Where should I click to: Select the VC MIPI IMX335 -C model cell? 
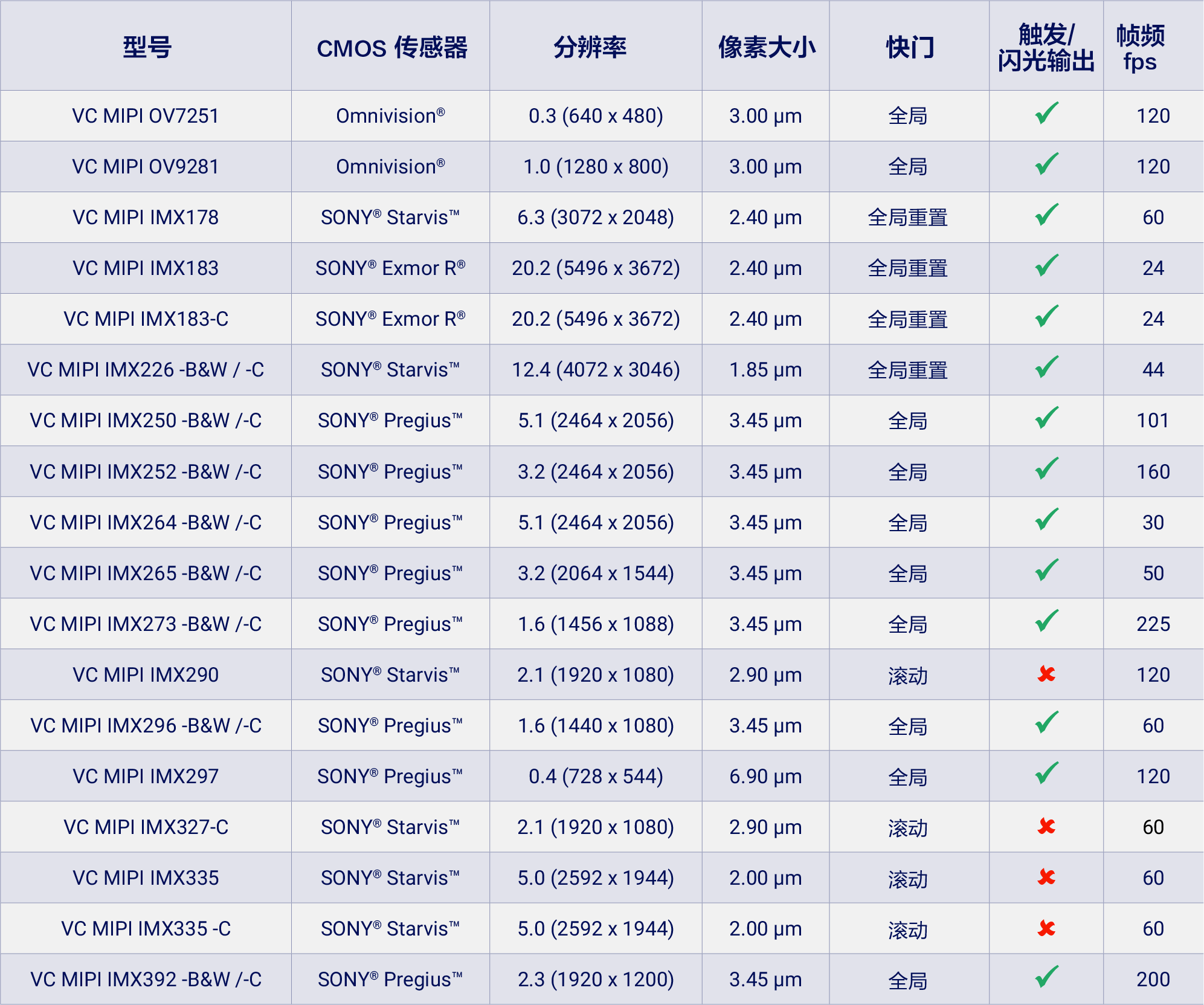coord(146,928)
